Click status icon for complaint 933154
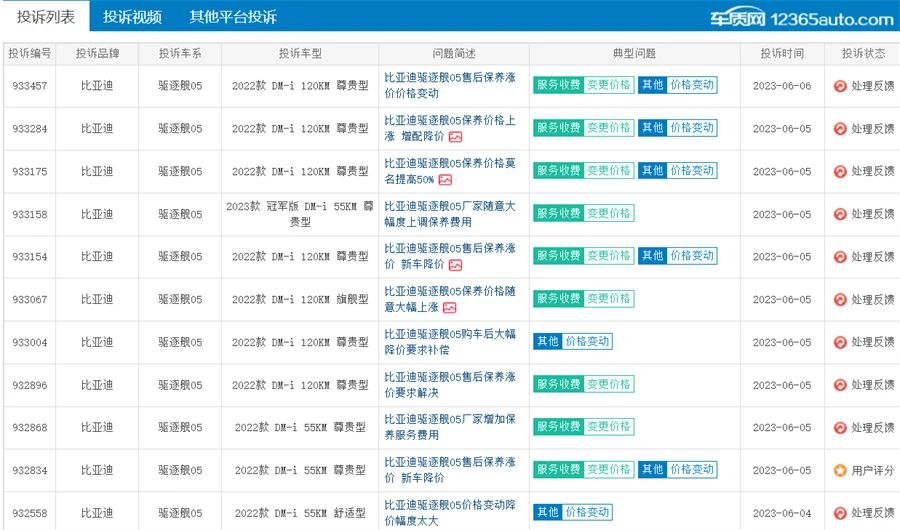This screenshot has height=530, width=900. 840,257
